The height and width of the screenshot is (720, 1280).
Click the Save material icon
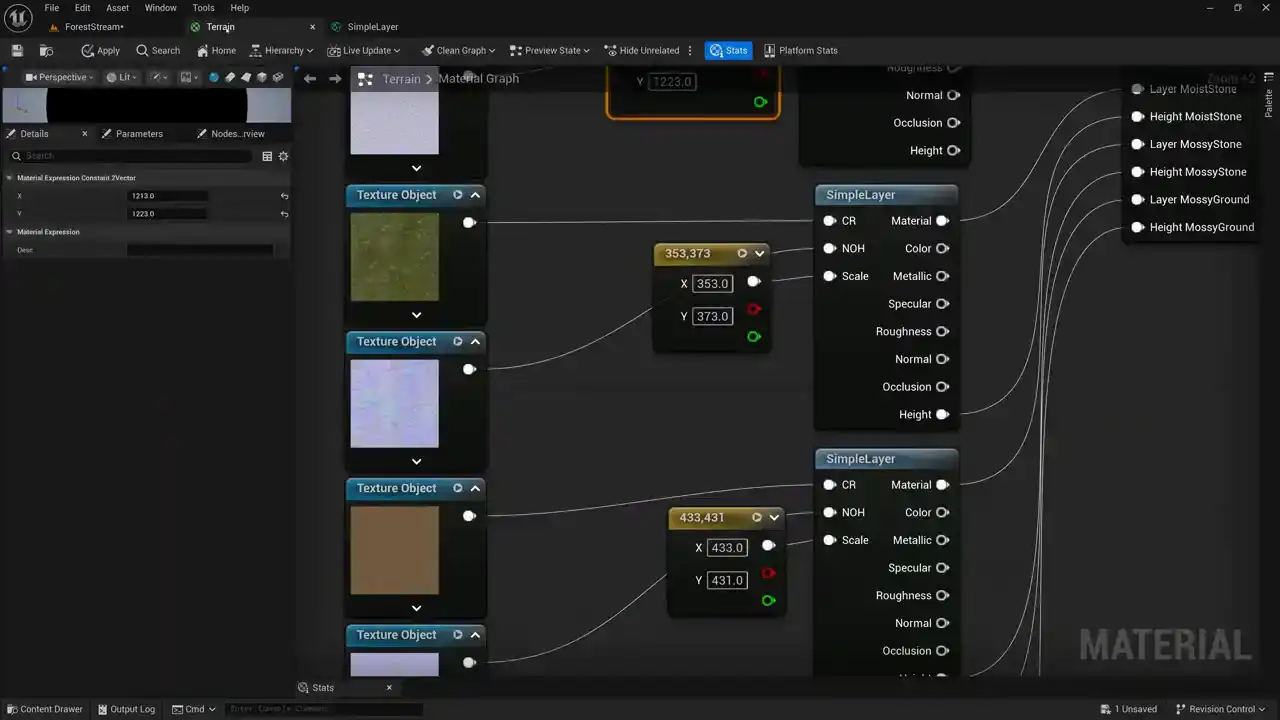17,50
